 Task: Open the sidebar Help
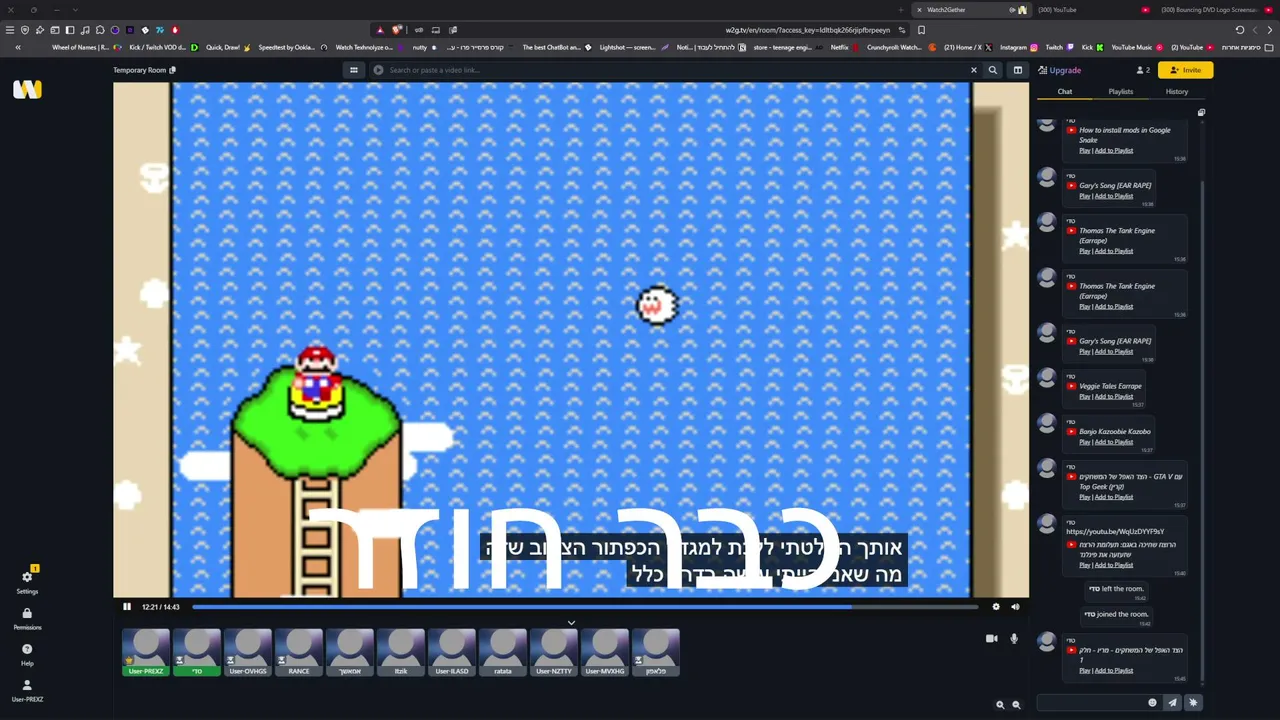27,654
